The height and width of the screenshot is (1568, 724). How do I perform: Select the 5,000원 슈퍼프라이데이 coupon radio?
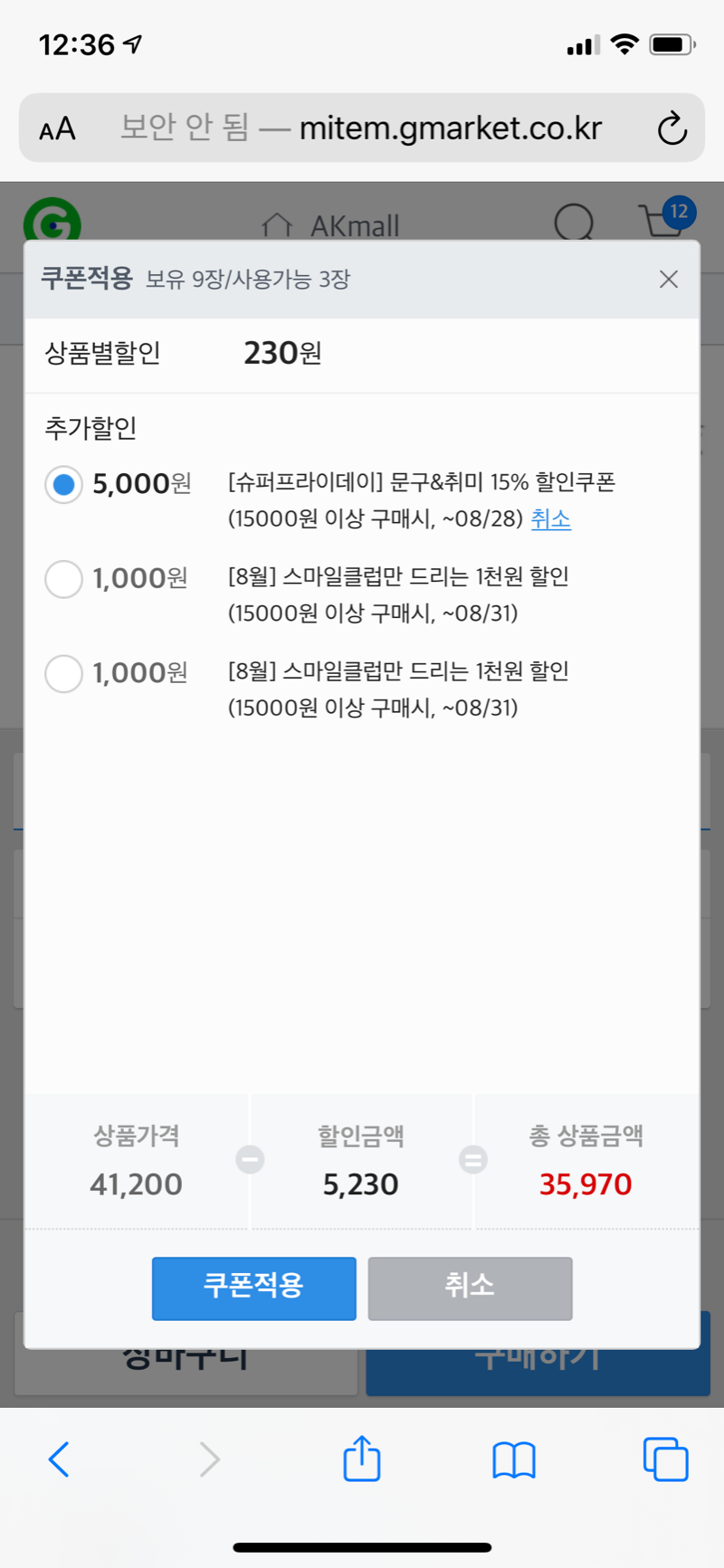pos(63,484)
